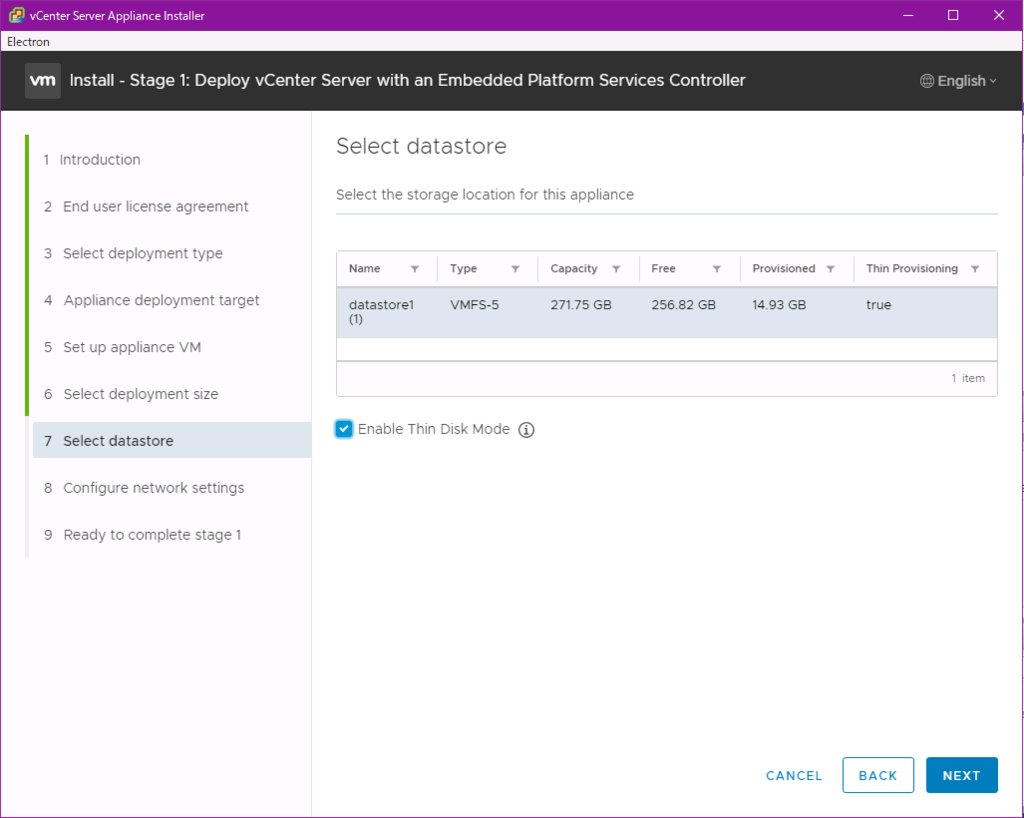Click the BACK button
Image resolution: width=1024 pixels, height=818 pixels.
[x=878, y=776]
